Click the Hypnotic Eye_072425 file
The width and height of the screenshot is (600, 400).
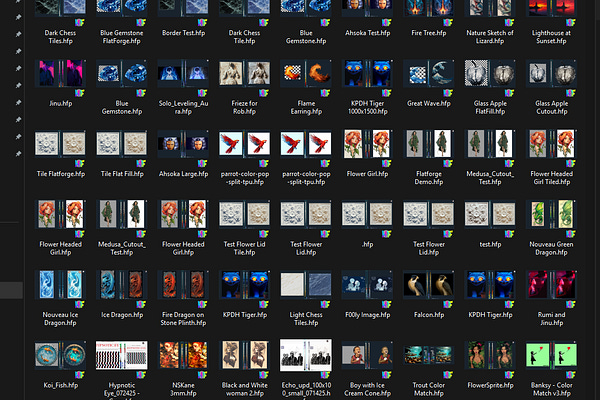(x=122, y=370)
